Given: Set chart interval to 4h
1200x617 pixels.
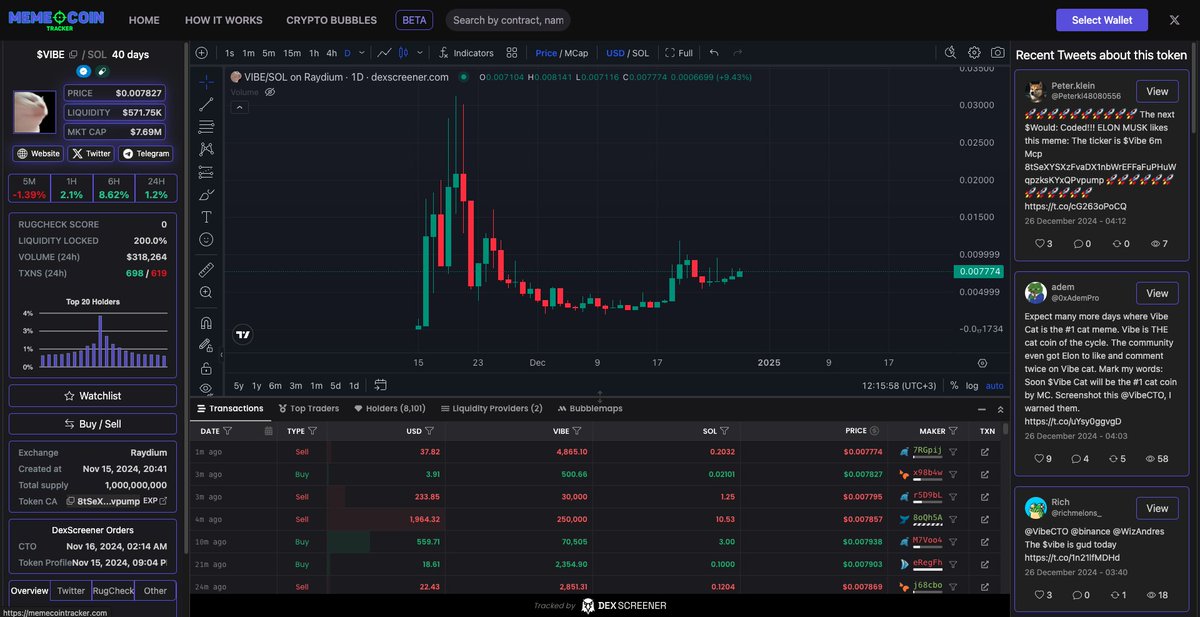Looking at the screenshot, I should click(x=331, y=53).
